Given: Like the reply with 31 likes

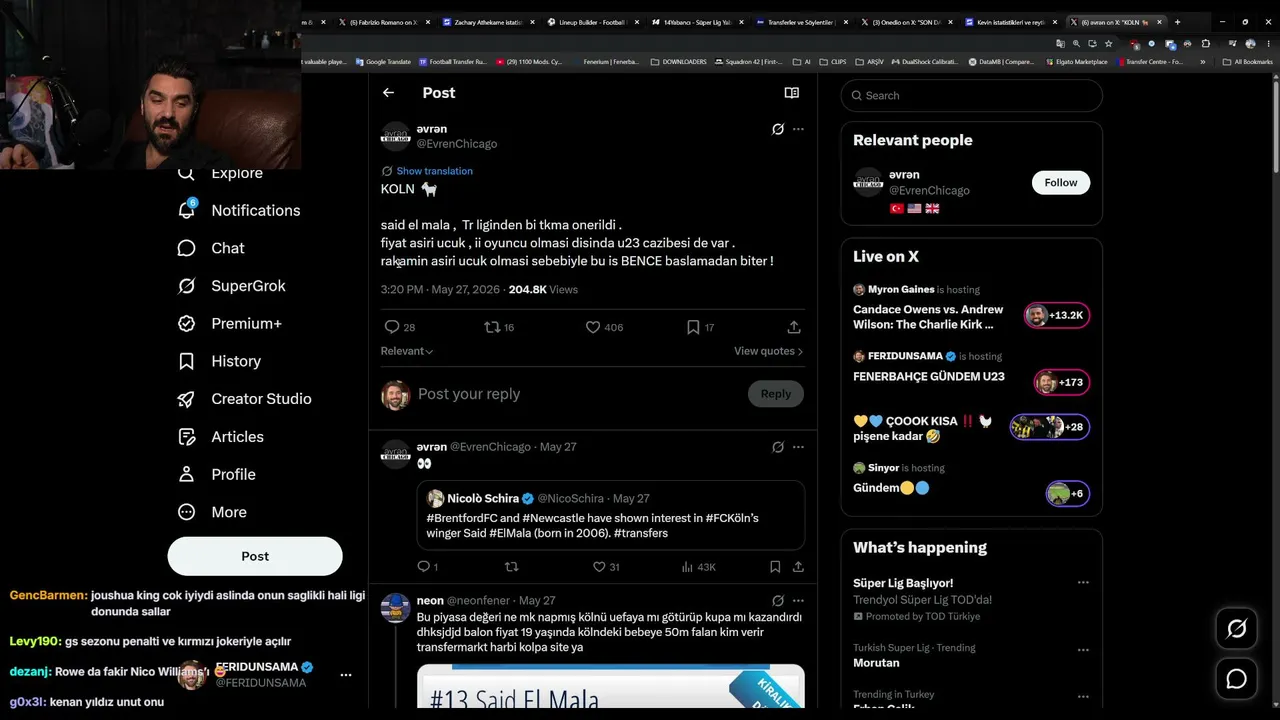Looking at the screenshot, I should [606, 567].
